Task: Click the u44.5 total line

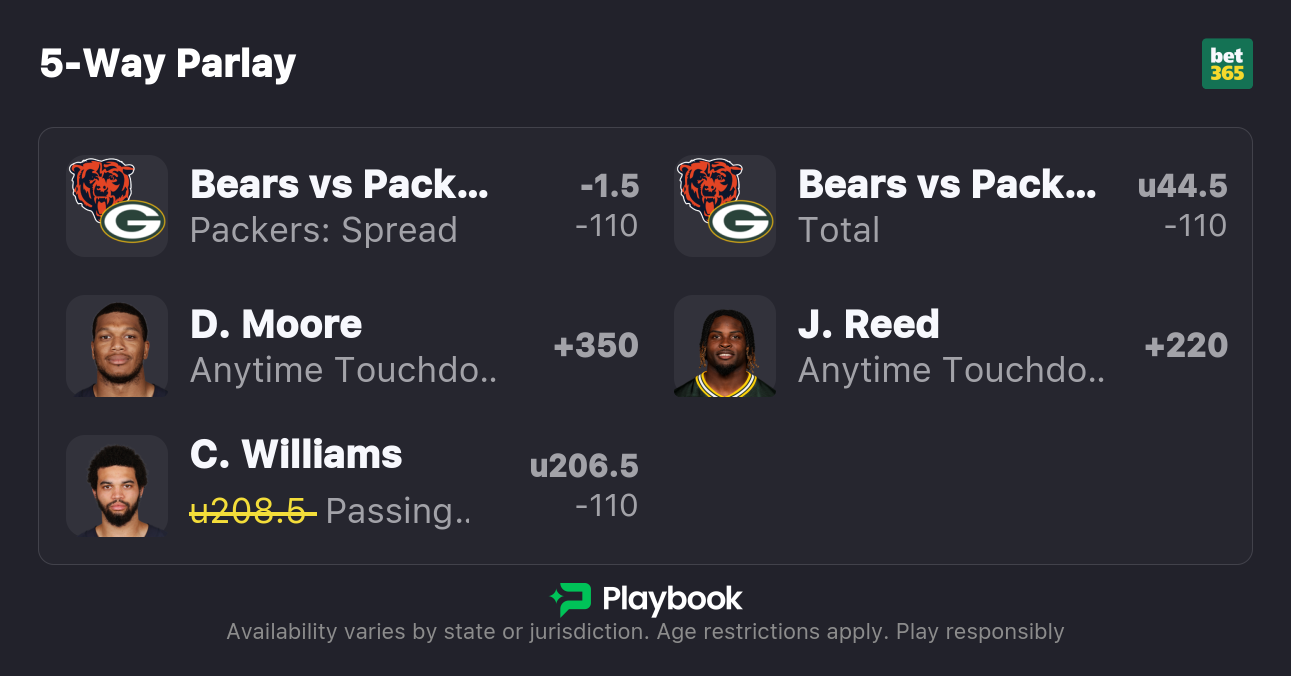Action: [x=1182, y=186]
